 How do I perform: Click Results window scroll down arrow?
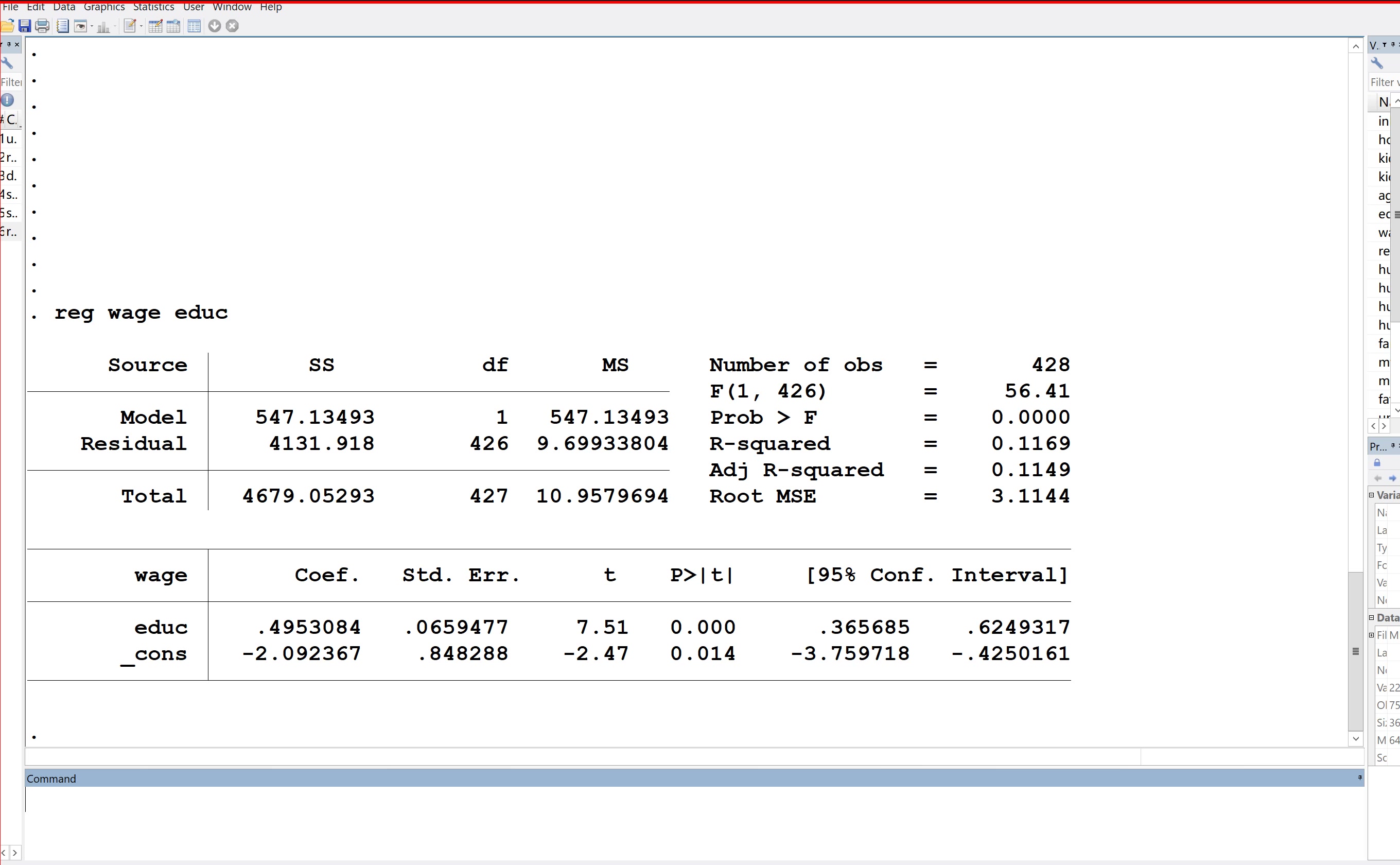coord(1355,738)
